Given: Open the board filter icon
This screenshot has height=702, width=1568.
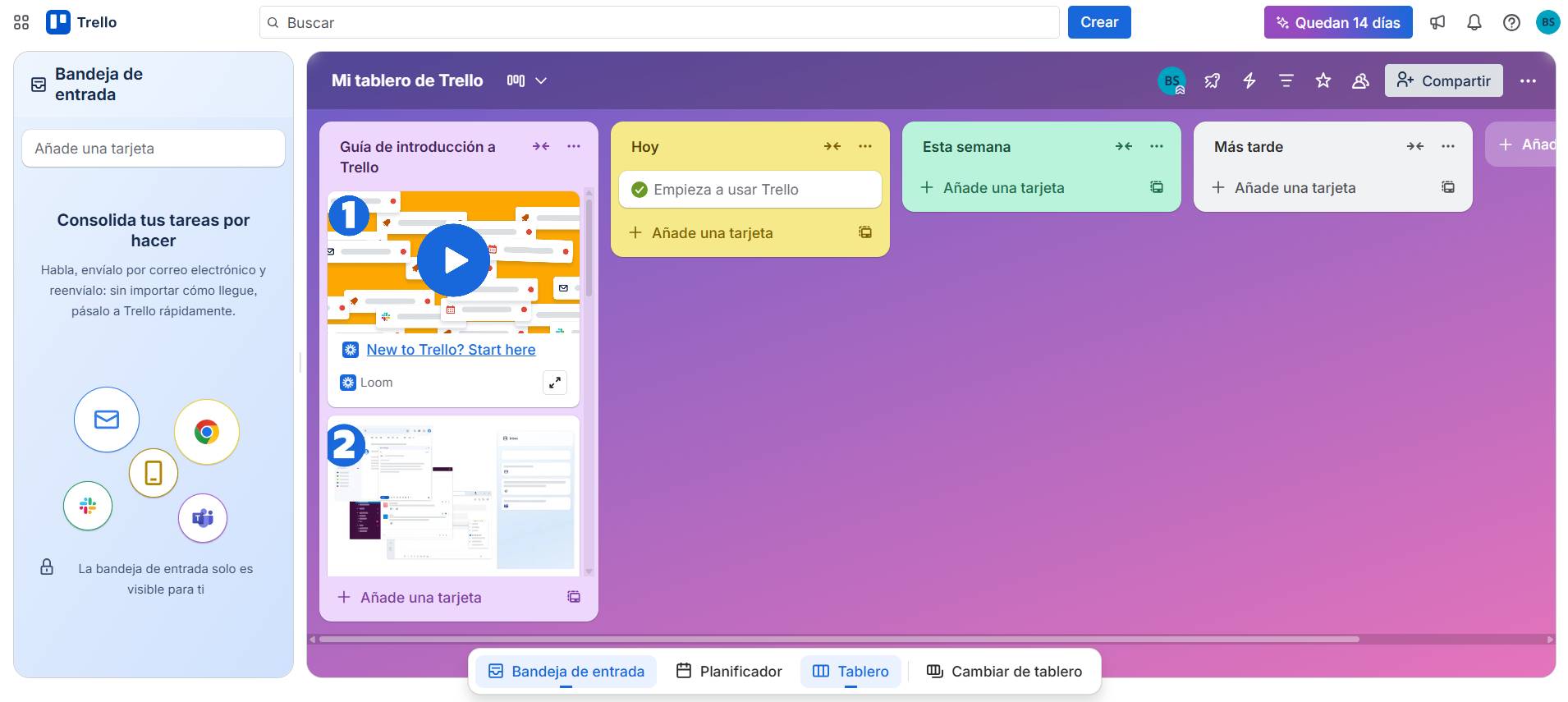Looking at the screenshot, I should coord(1286,80).
